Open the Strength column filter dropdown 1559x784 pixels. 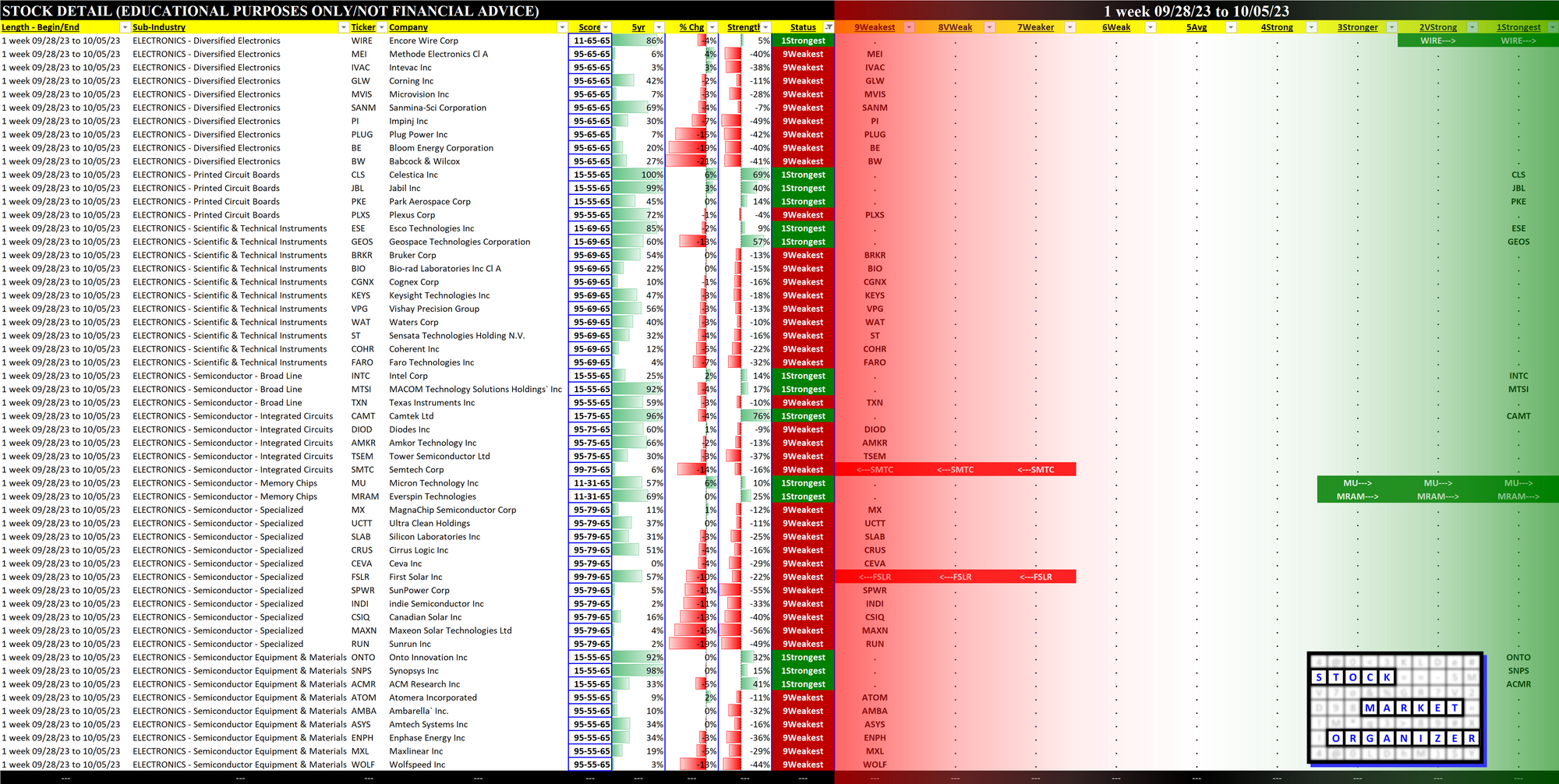coord(765,27)
